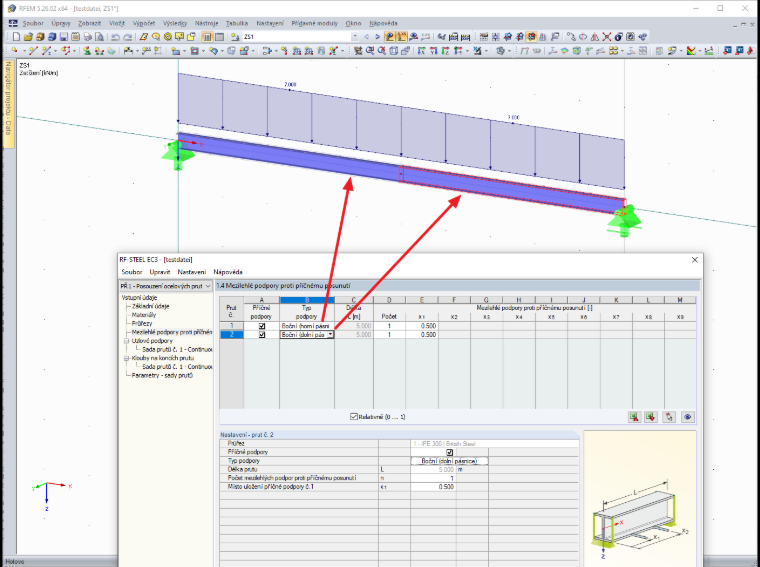Open the Zobrazit menu
760x567 pixels.
tap(90, 23)
